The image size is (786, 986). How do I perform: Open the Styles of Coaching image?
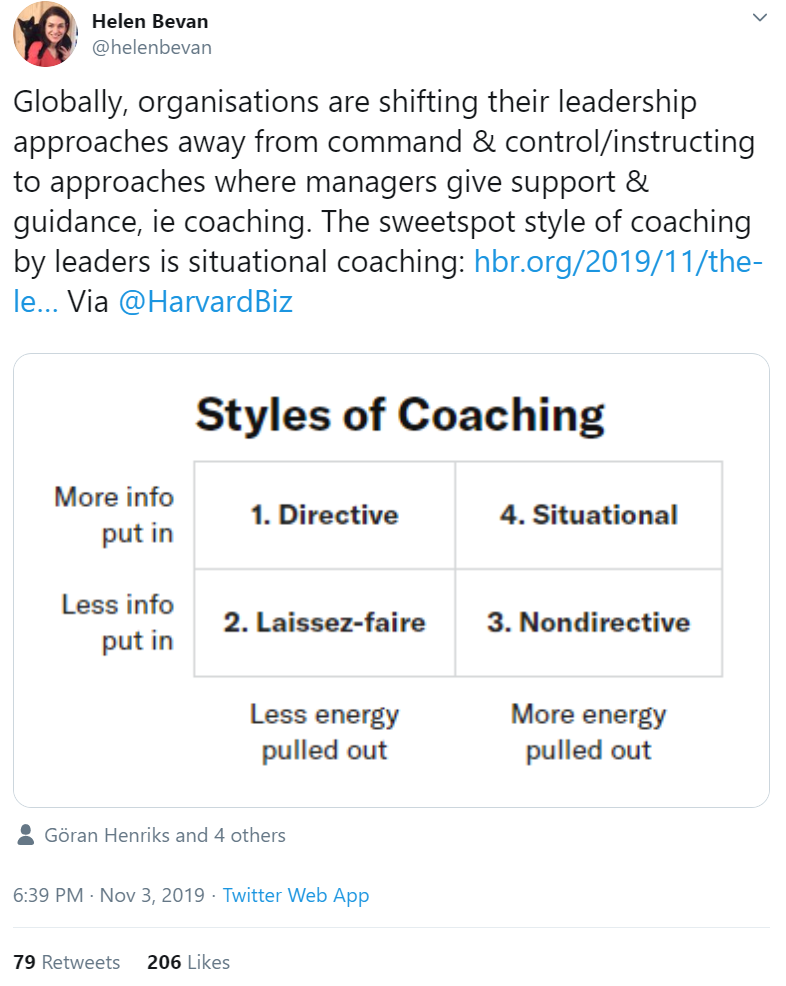tap(391, 580)
